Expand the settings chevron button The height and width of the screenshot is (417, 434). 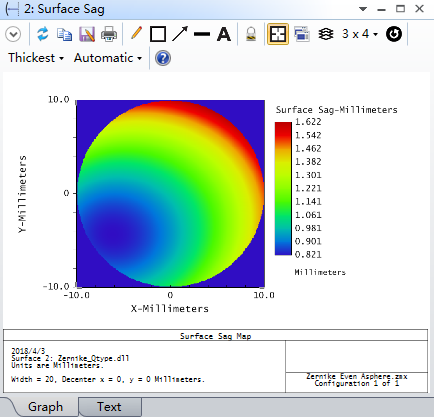pos(13,34)
